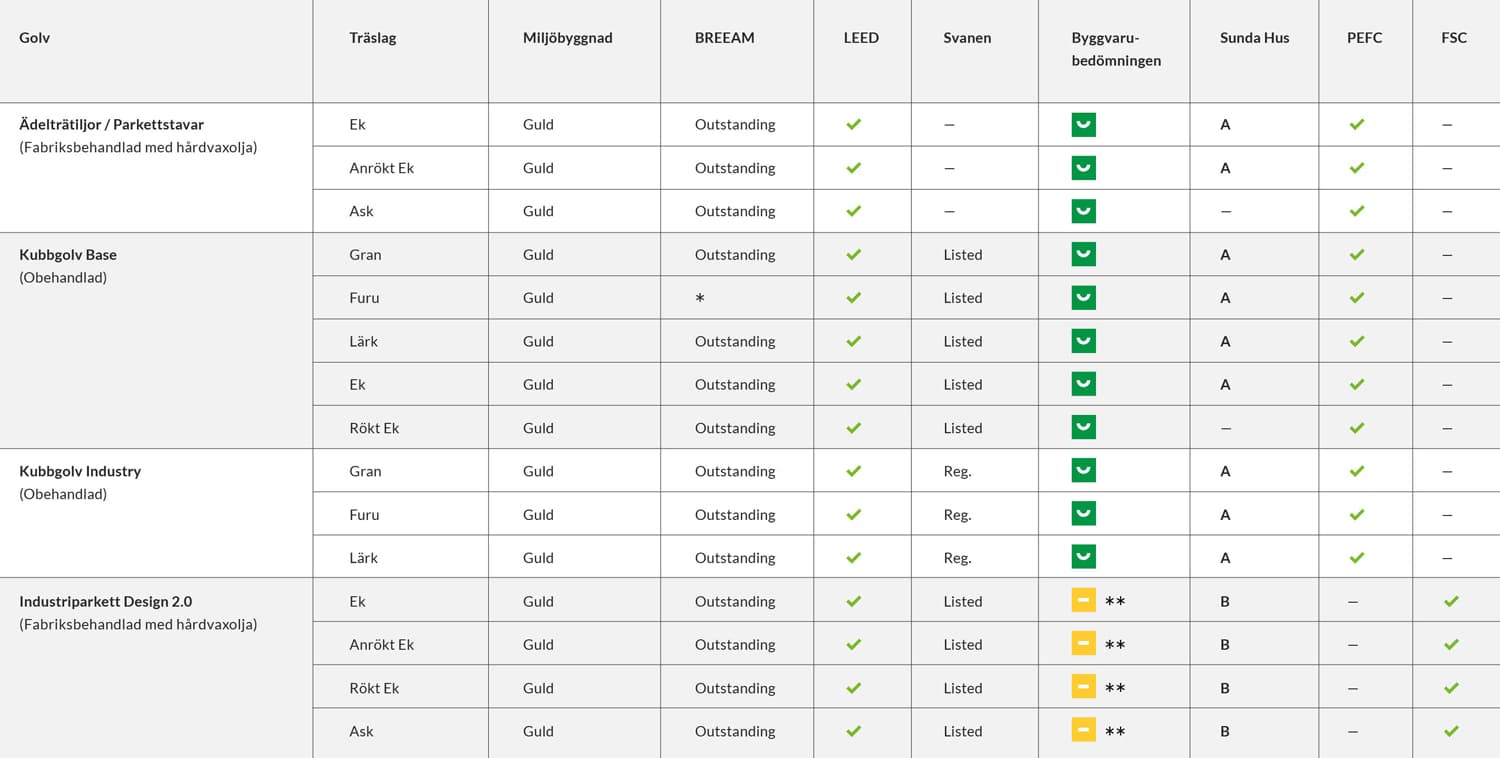This screenshot has width=1500, height=758.
Task: Click 'Listed' in Kubbgolv Base Furu row
Action: [962, 298]
